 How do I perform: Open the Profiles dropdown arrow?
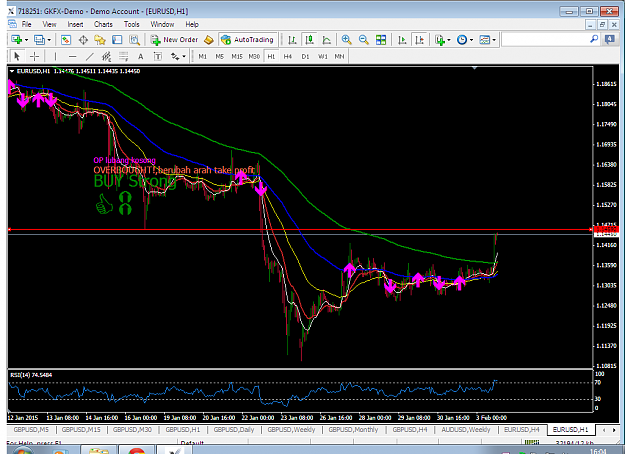point(49,40)
